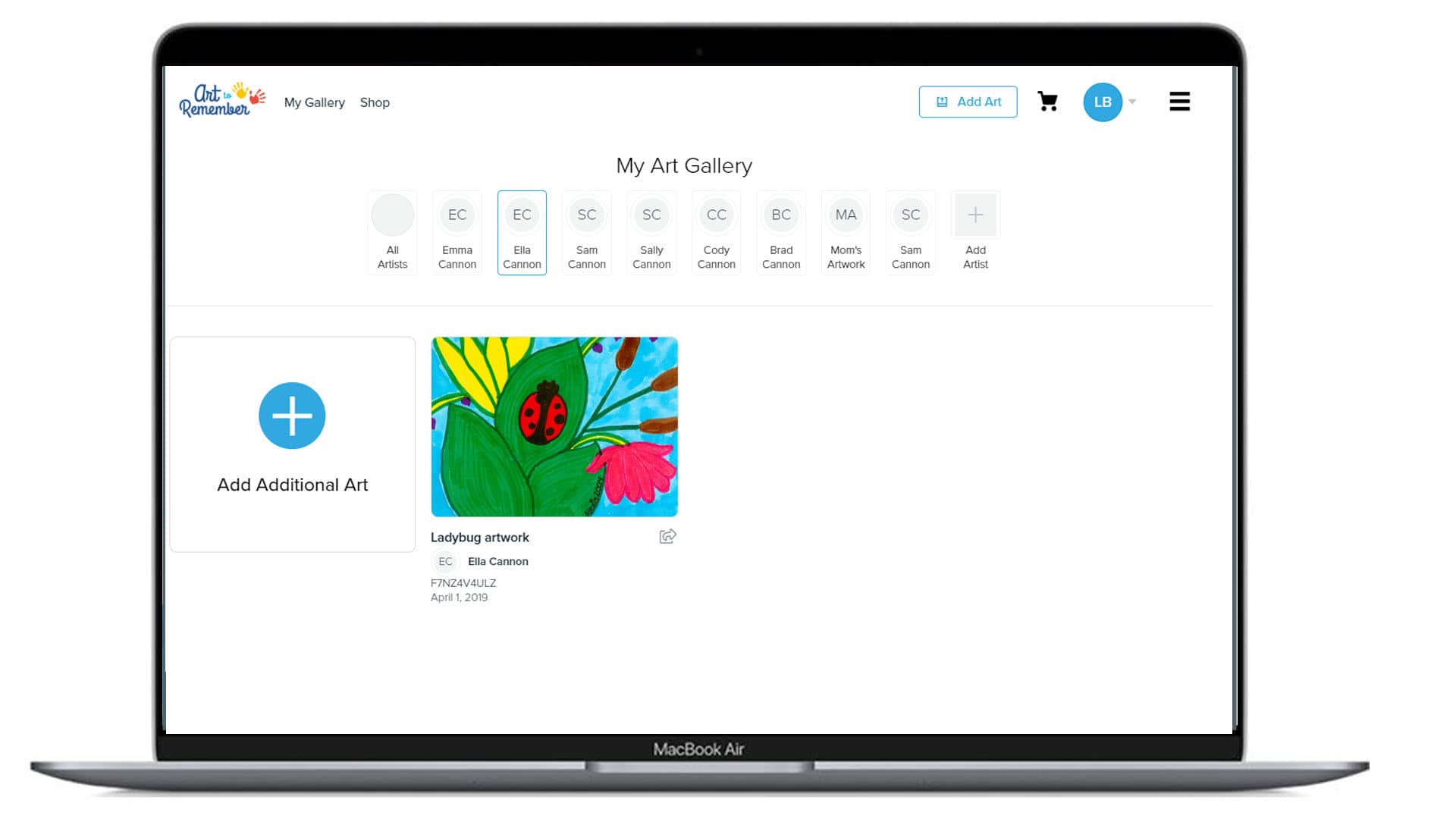
Task: Open the hamburger menu icon
Action: 1179,102
